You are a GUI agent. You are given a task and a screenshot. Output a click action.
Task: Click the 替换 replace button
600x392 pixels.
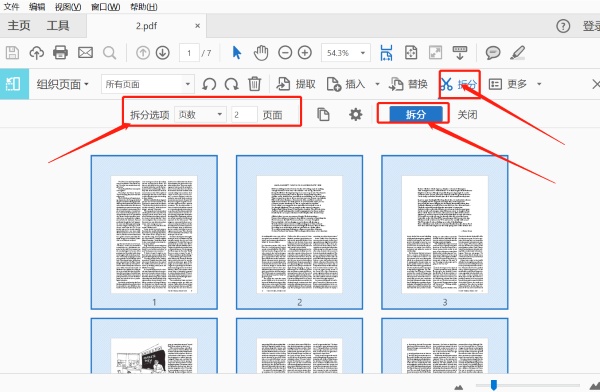point(408,84)
